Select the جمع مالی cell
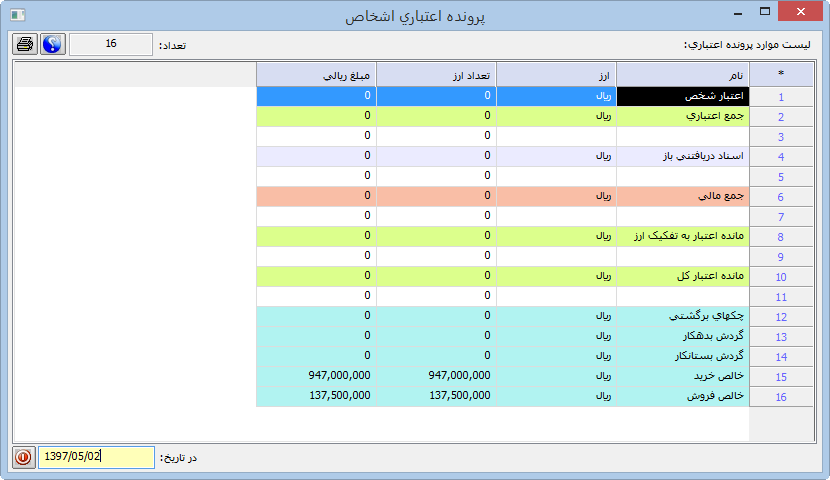 coord(683,196)
